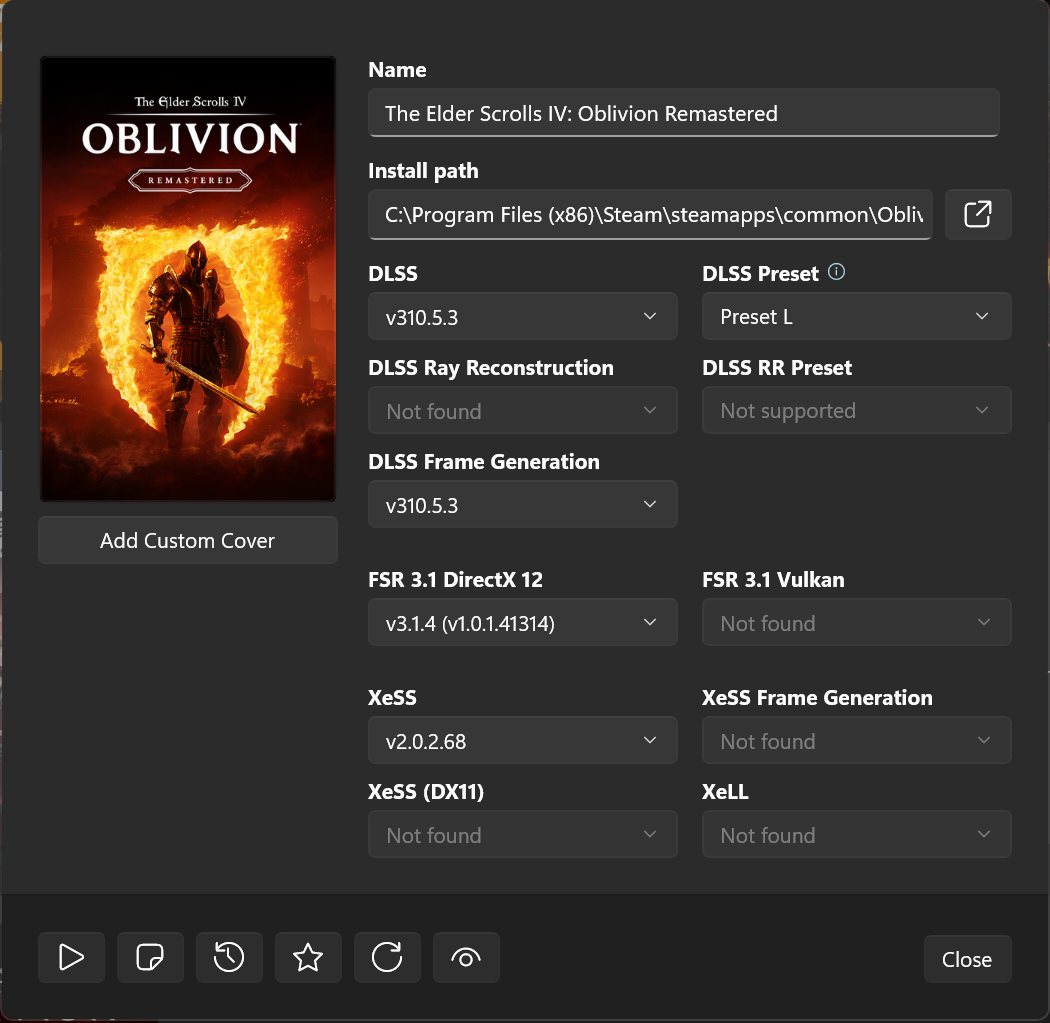Image resolution: width=1050 pixels, height=1023 pixels.
Task: Open the notes sticky-note icon
Action: pyautogui.click(x=150, y=957)
